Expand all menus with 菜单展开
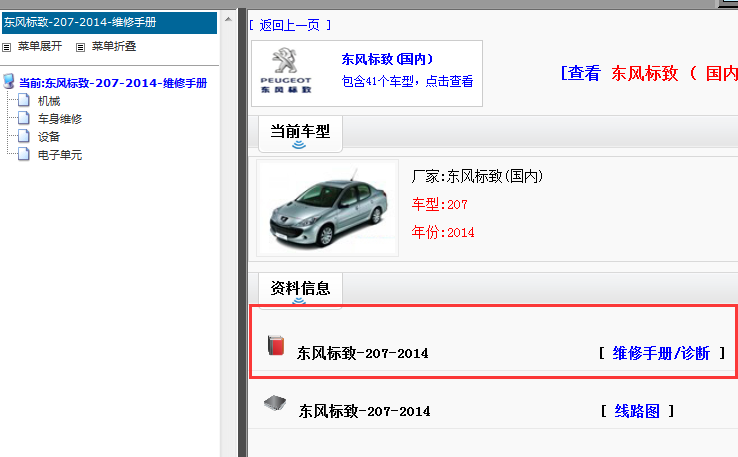 [40, 46]
